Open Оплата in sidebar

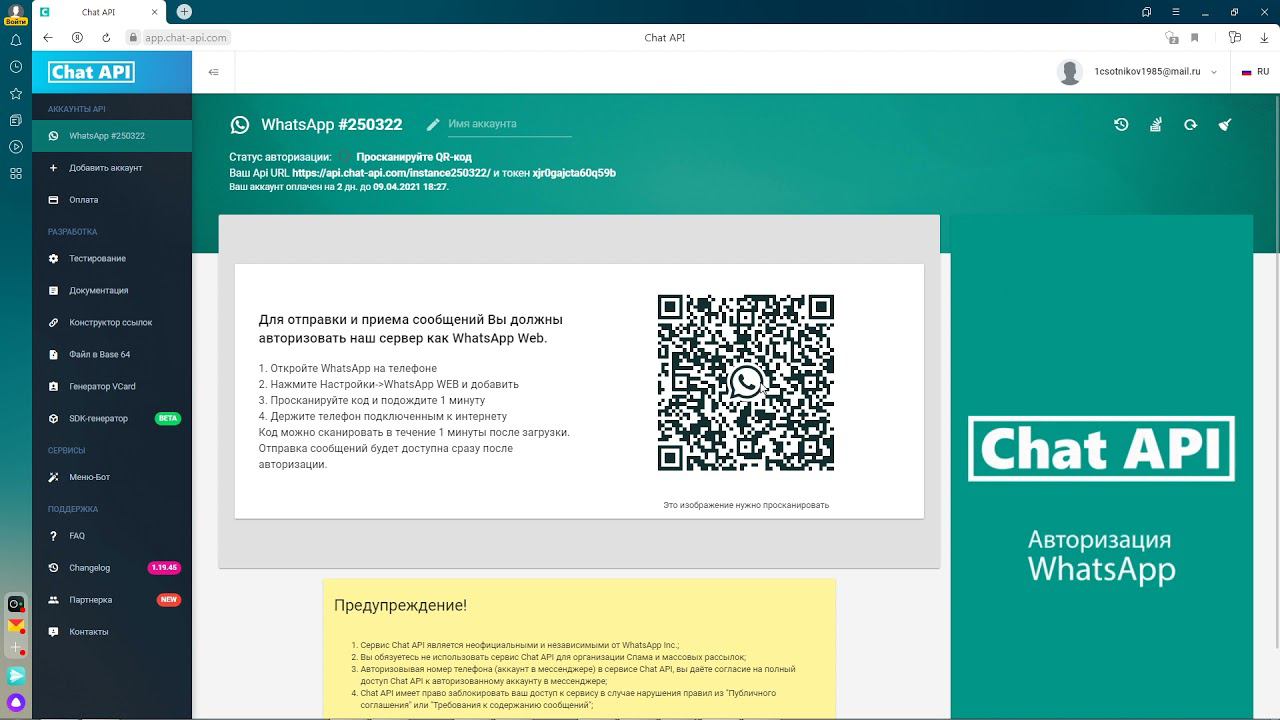(112, 200)
